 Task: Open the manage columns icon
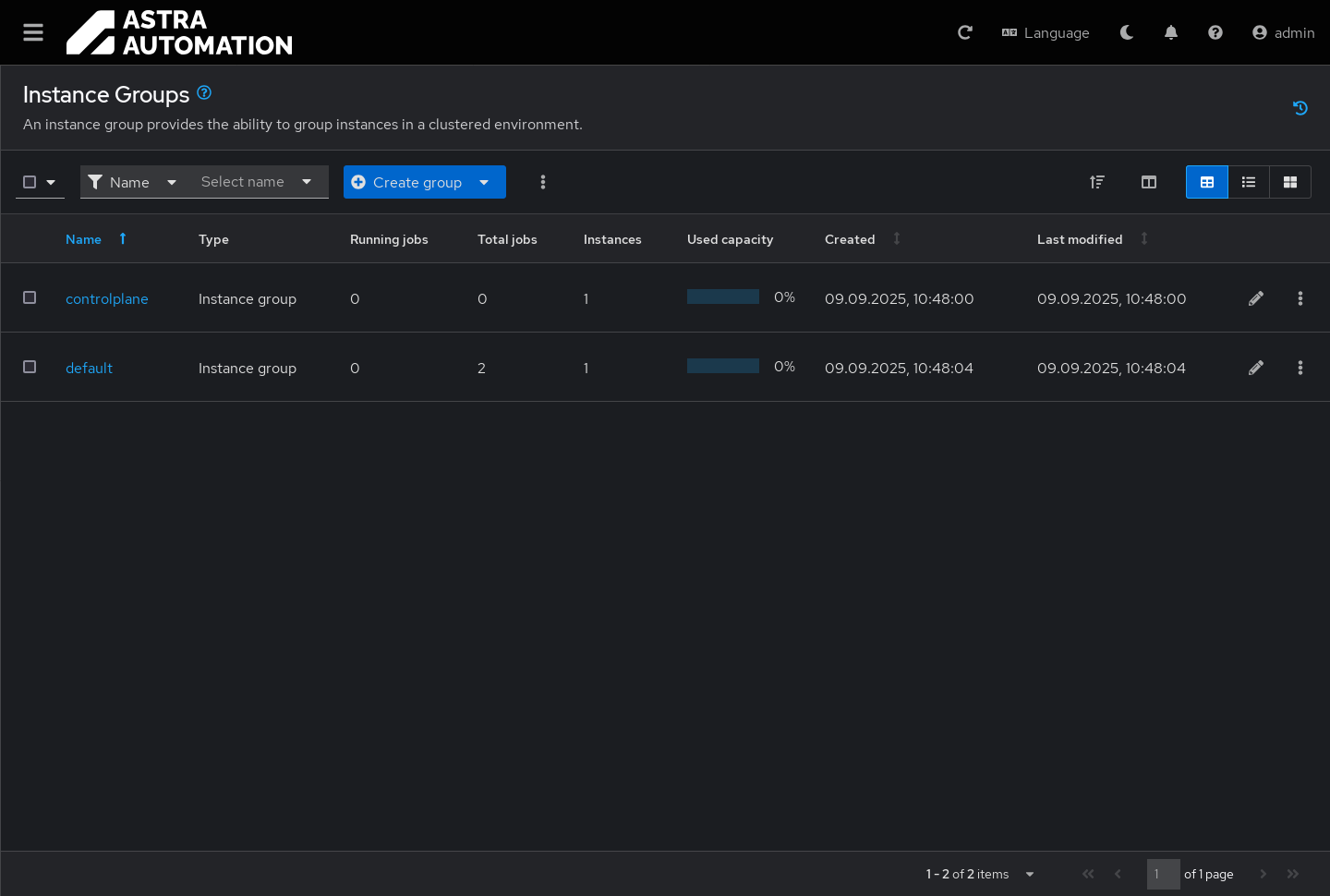click(x=1149, y=182)
